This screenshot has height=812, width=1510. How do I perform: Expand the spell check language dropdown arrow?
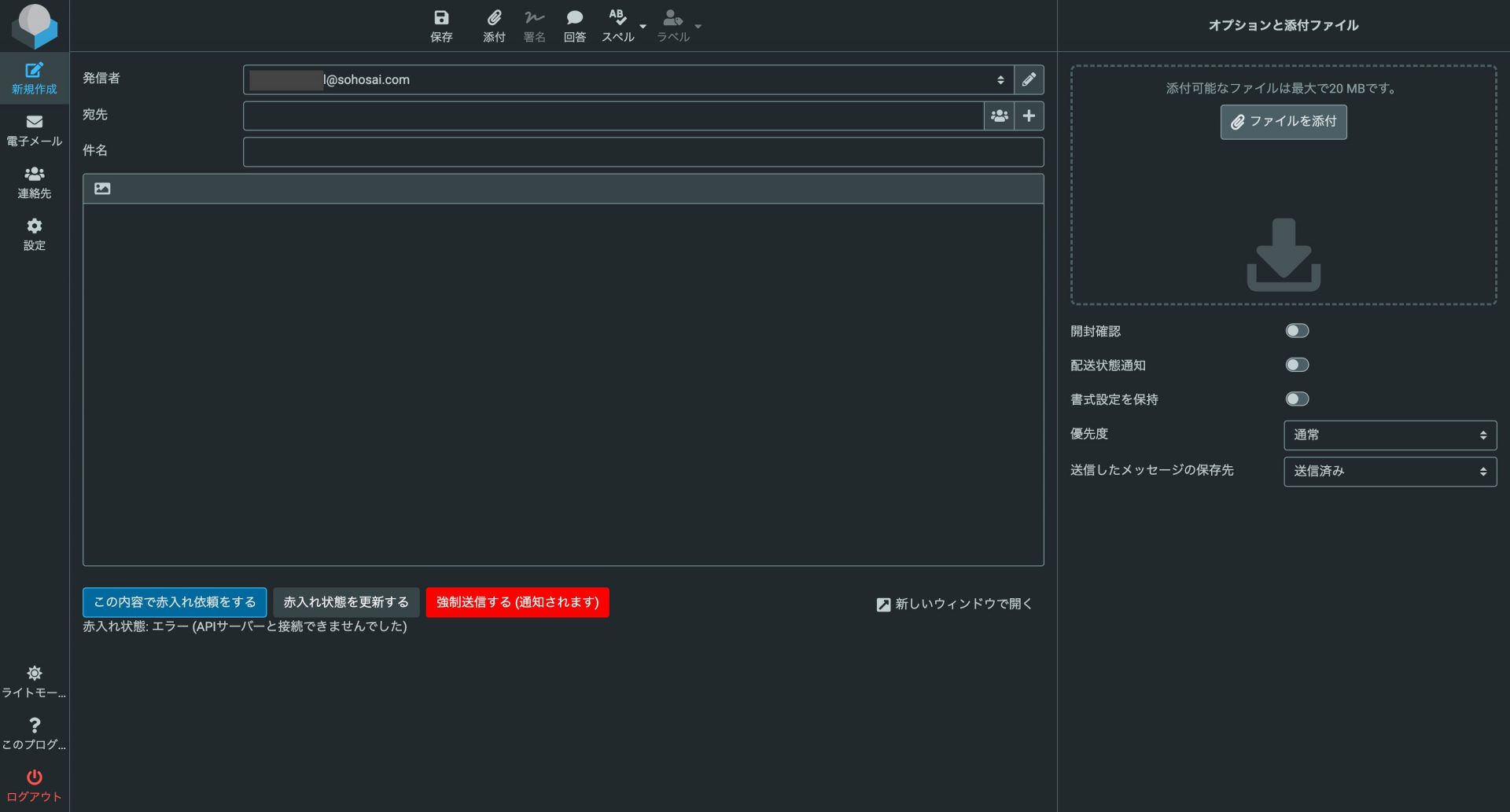point(643,27)
